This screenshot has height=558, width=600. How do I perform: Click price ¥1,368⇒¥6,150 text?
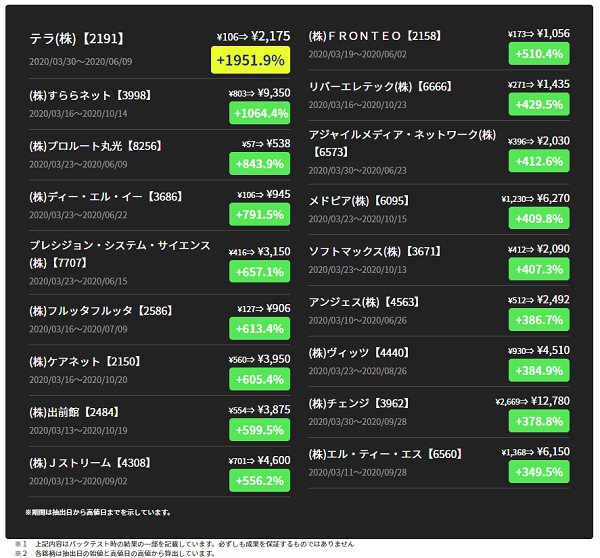(x=536, y=452)
